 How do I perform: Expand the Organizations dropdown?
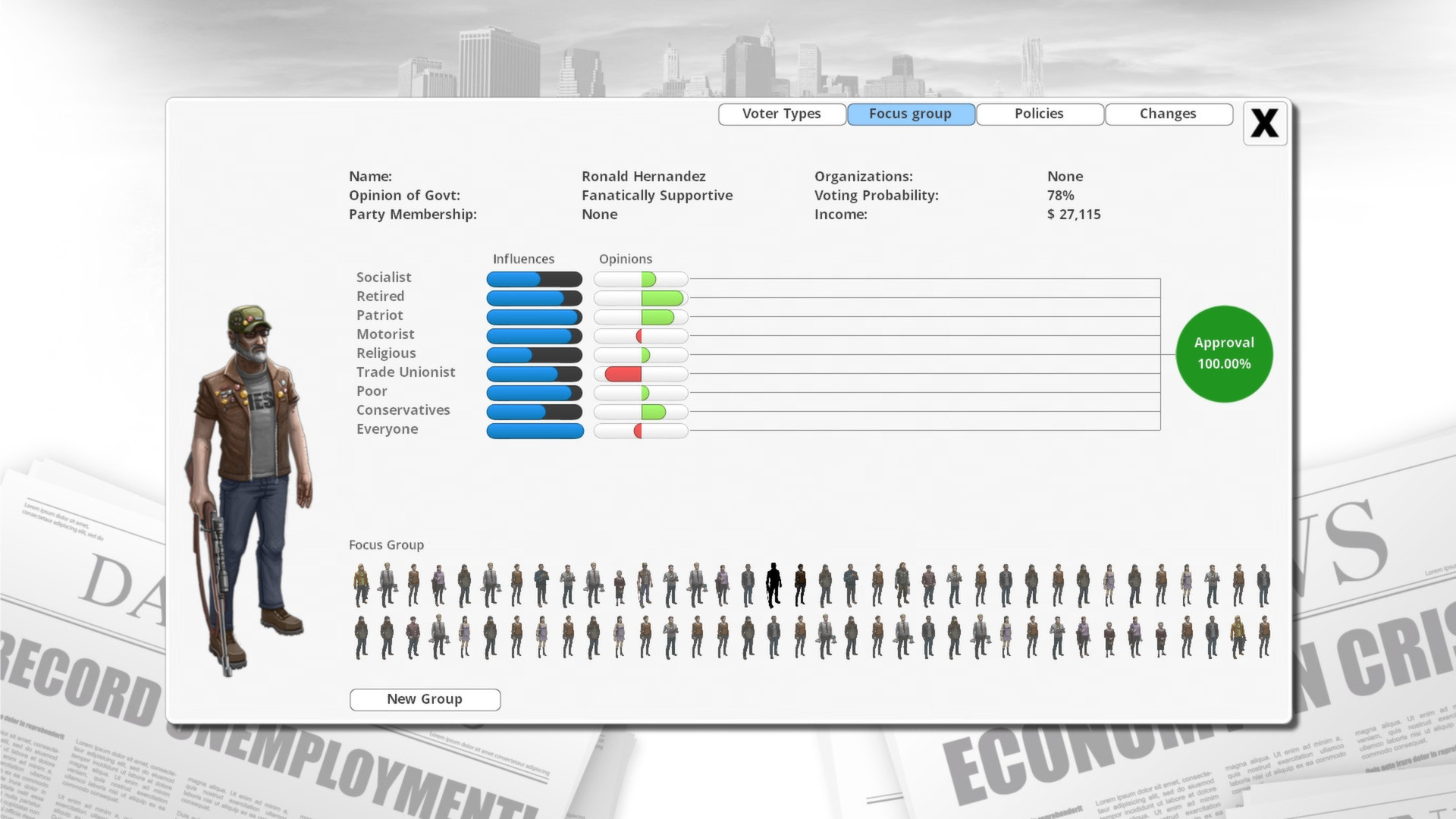(x=1065, y=176)
